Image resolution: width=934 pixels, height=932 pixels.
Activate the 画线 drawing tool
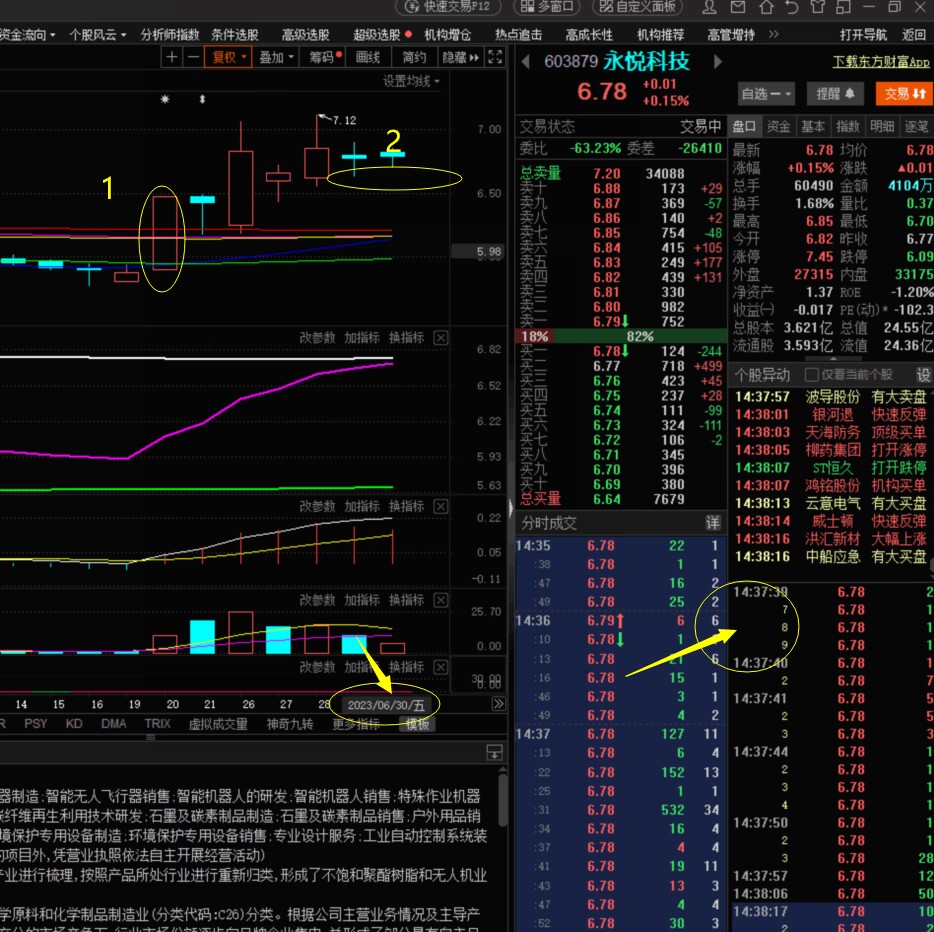coord(368,57)
